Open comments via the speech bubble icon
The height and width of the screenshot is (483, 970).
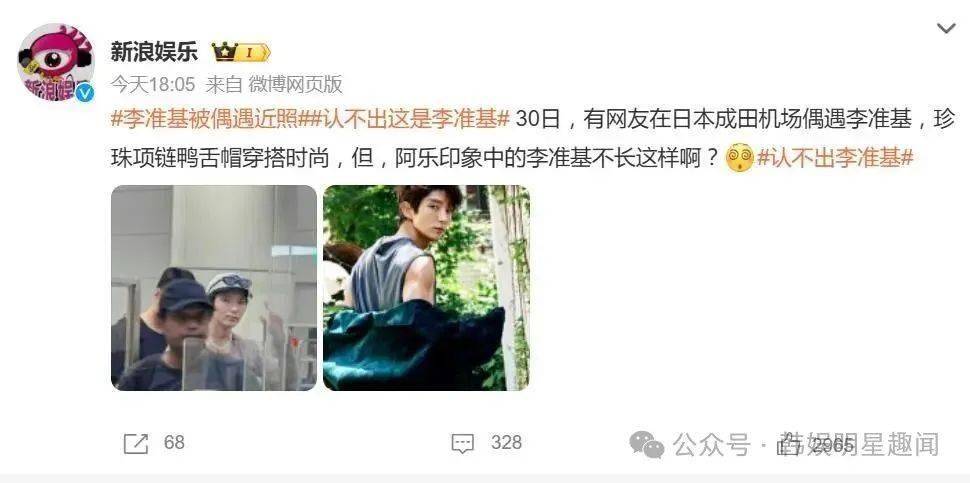[x=463, y=443]
